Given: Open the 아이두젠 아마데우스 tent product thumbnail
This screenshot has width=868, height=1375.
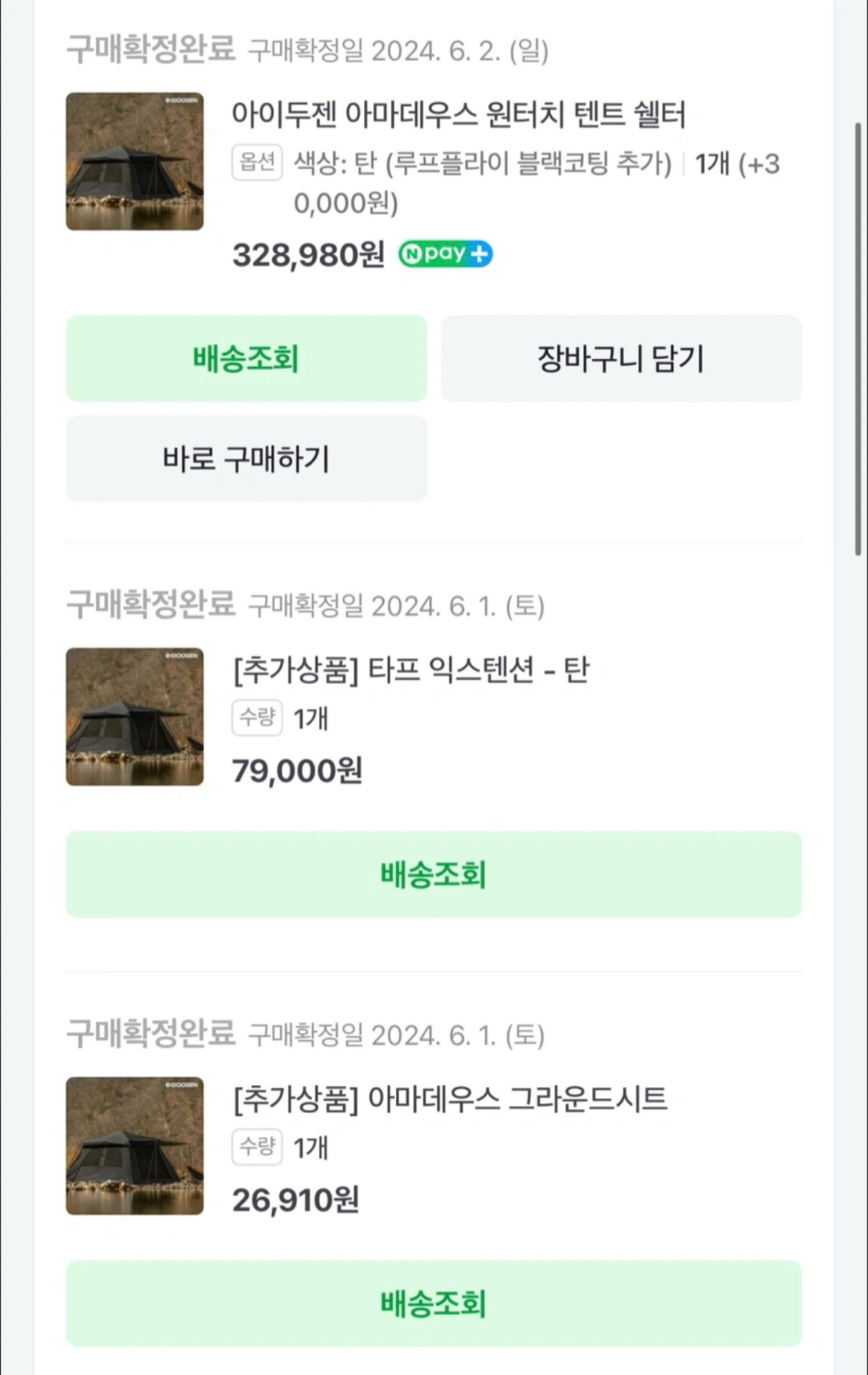Looking at the screenshot, I should pos(135,162).
